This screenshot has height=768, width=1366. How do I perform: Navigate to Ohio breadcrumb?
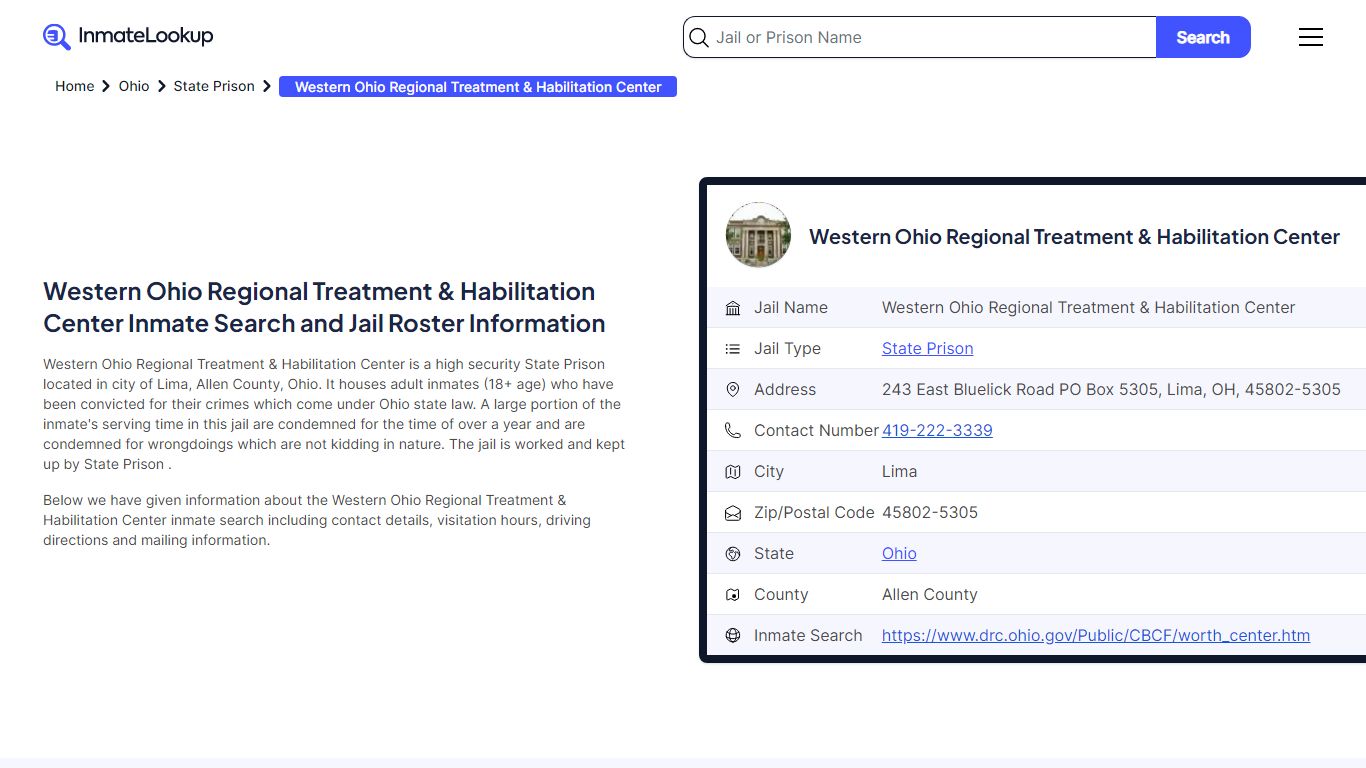tap(134, 87)
